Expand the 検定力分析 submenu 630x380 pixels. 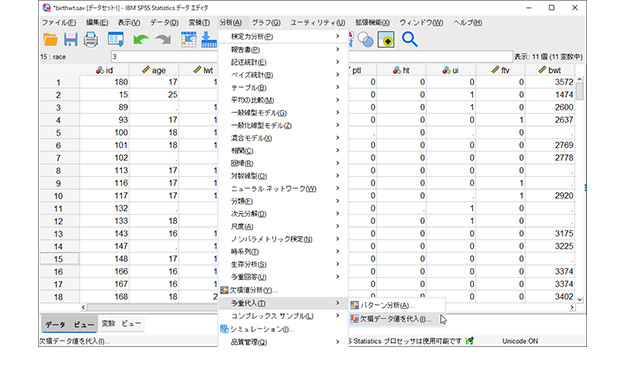tap(283, 37)
